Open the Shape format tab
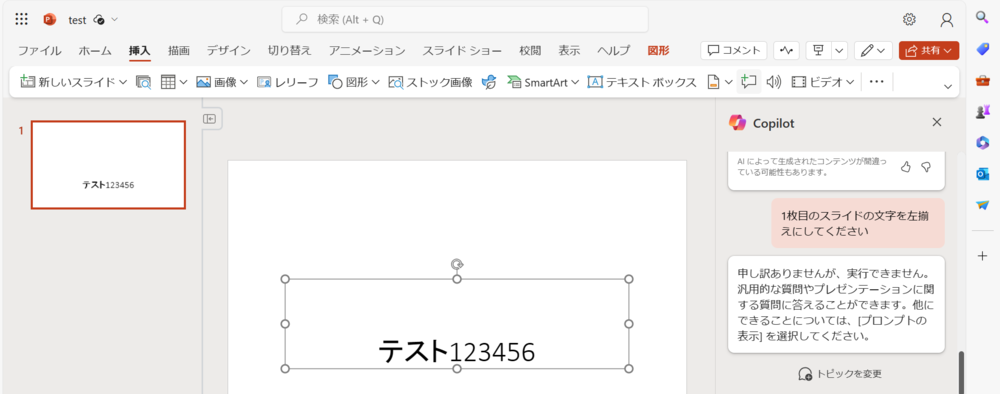Image resolution: width=1000 pixels, height=394 pixels. pyautogui.click(x=658, y=50)
